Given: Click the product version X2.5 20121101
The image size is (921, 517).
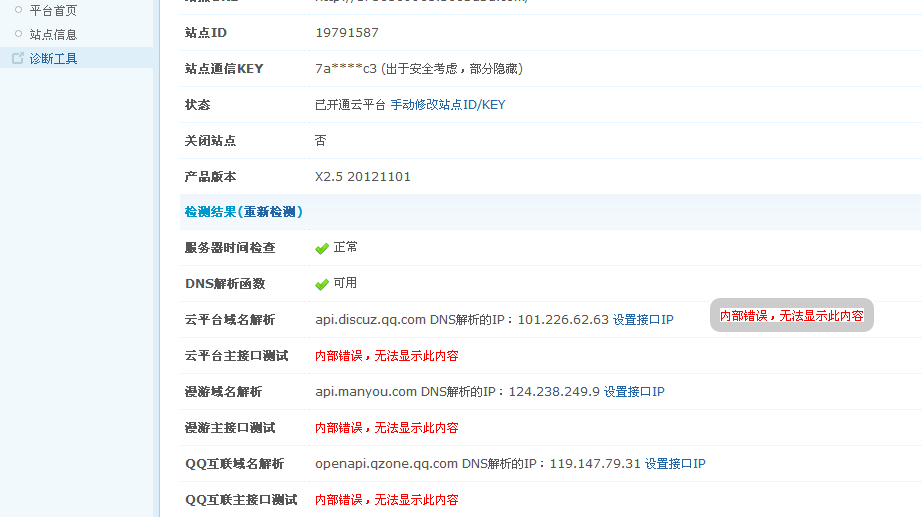Looking at the screenshot, I should point(363,177).
